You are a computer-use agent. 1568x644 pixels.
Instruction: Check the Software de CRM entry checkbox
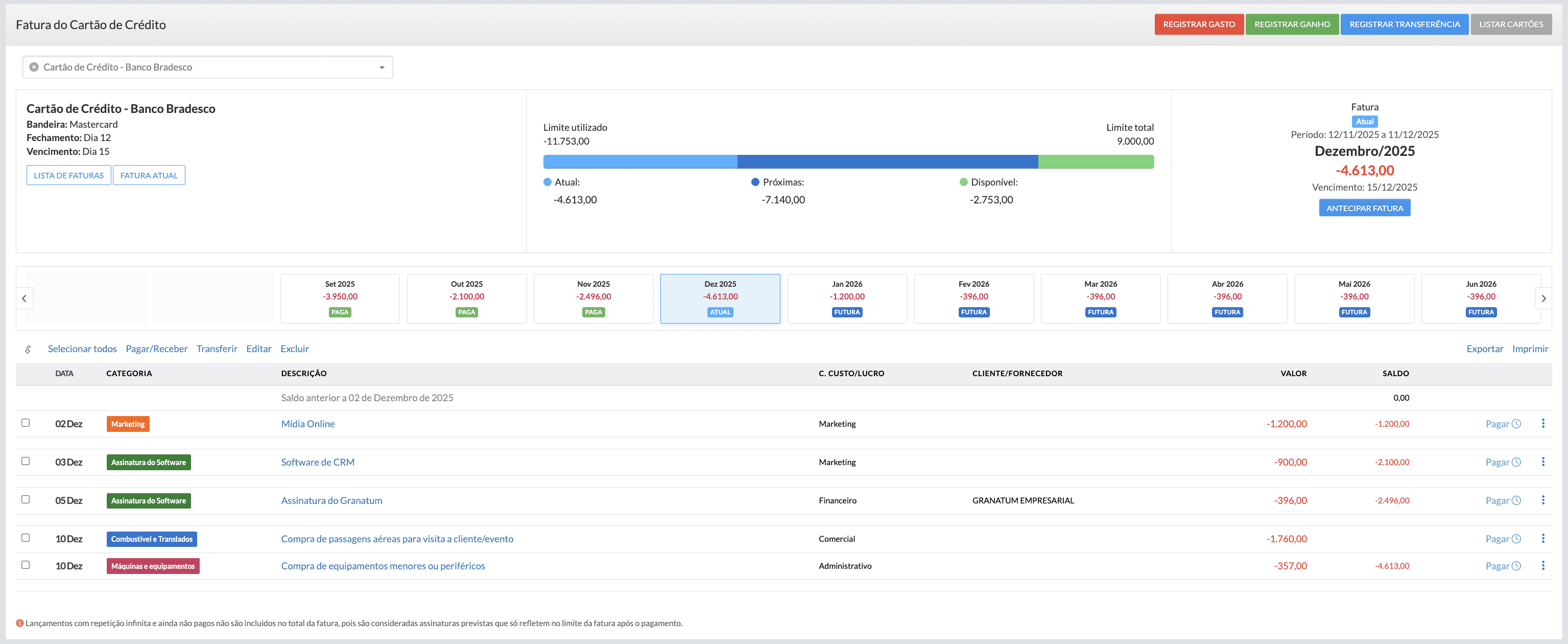tap(26, 461)
